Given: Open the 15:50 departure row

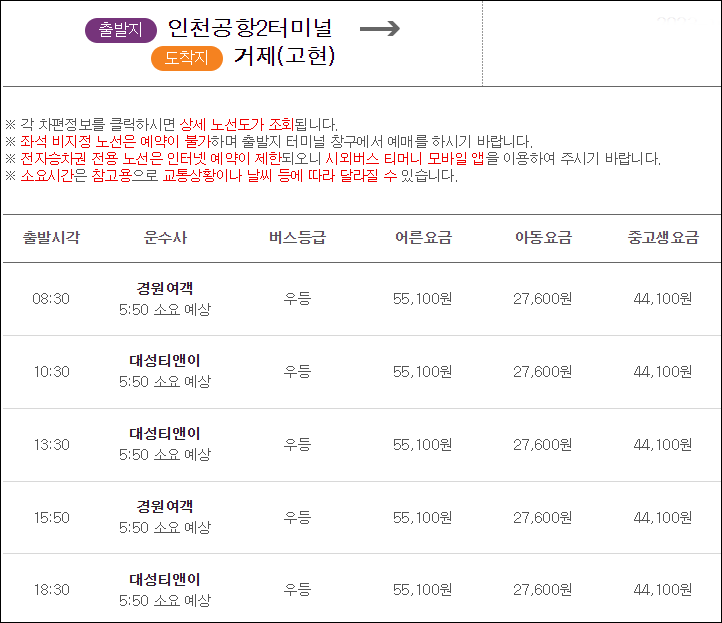Looking at the screenshot, I should click(x=361, y=518).
